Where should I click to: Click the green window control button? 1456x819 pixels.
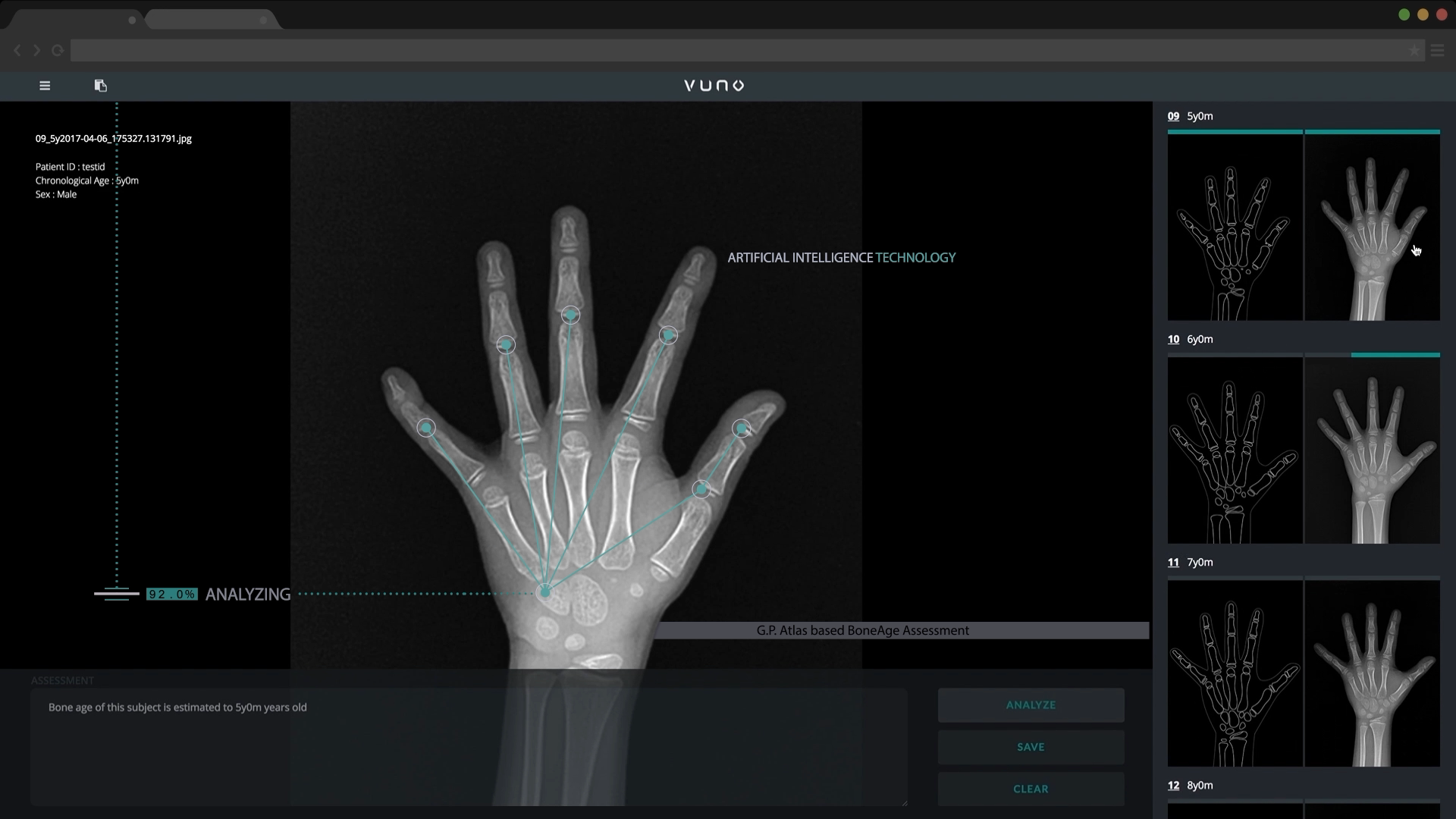tap(1404, 14)
